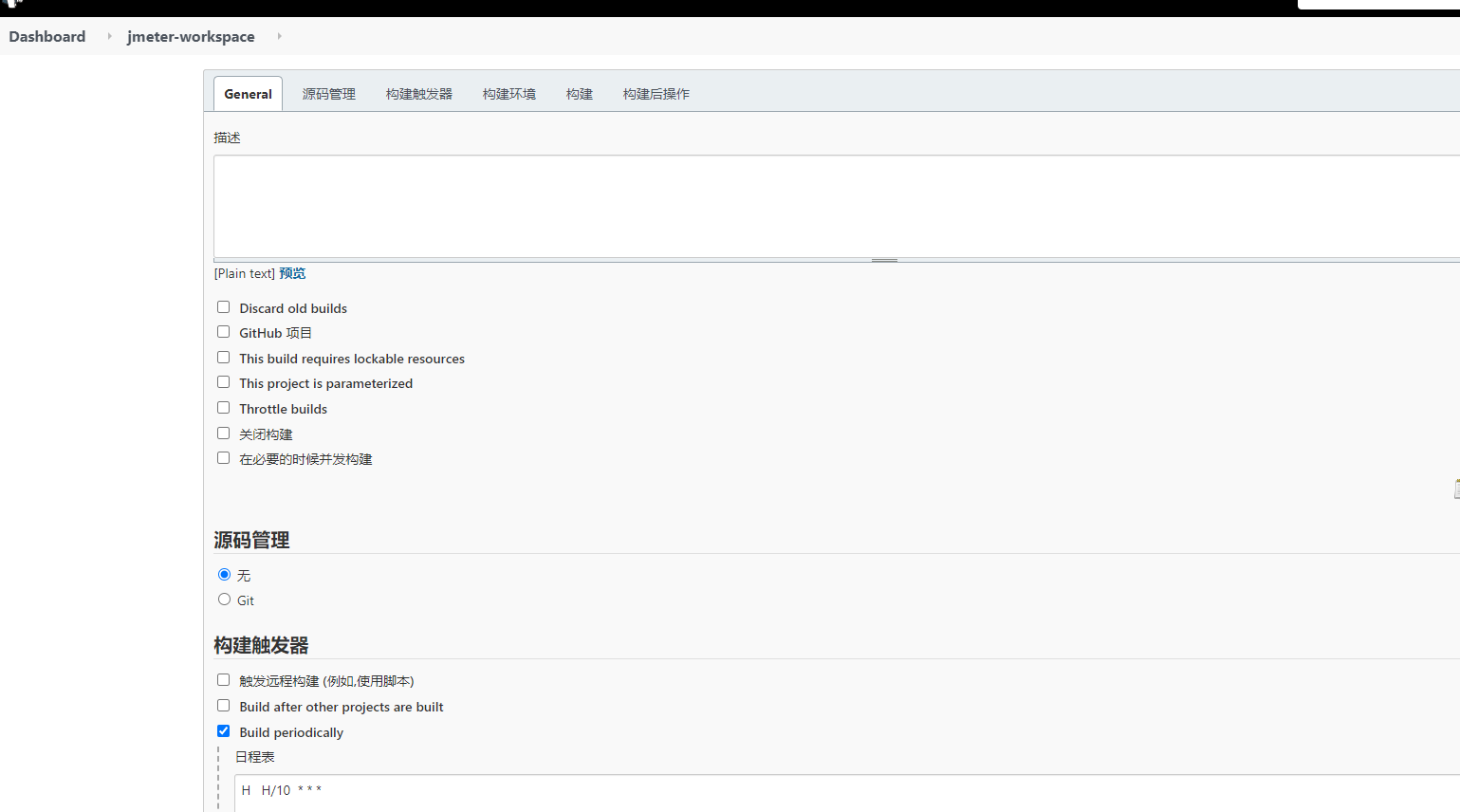The width and height of the screenshot is (1460, 812).
Task: Enable Build after other projects are built
Action: 223,706
